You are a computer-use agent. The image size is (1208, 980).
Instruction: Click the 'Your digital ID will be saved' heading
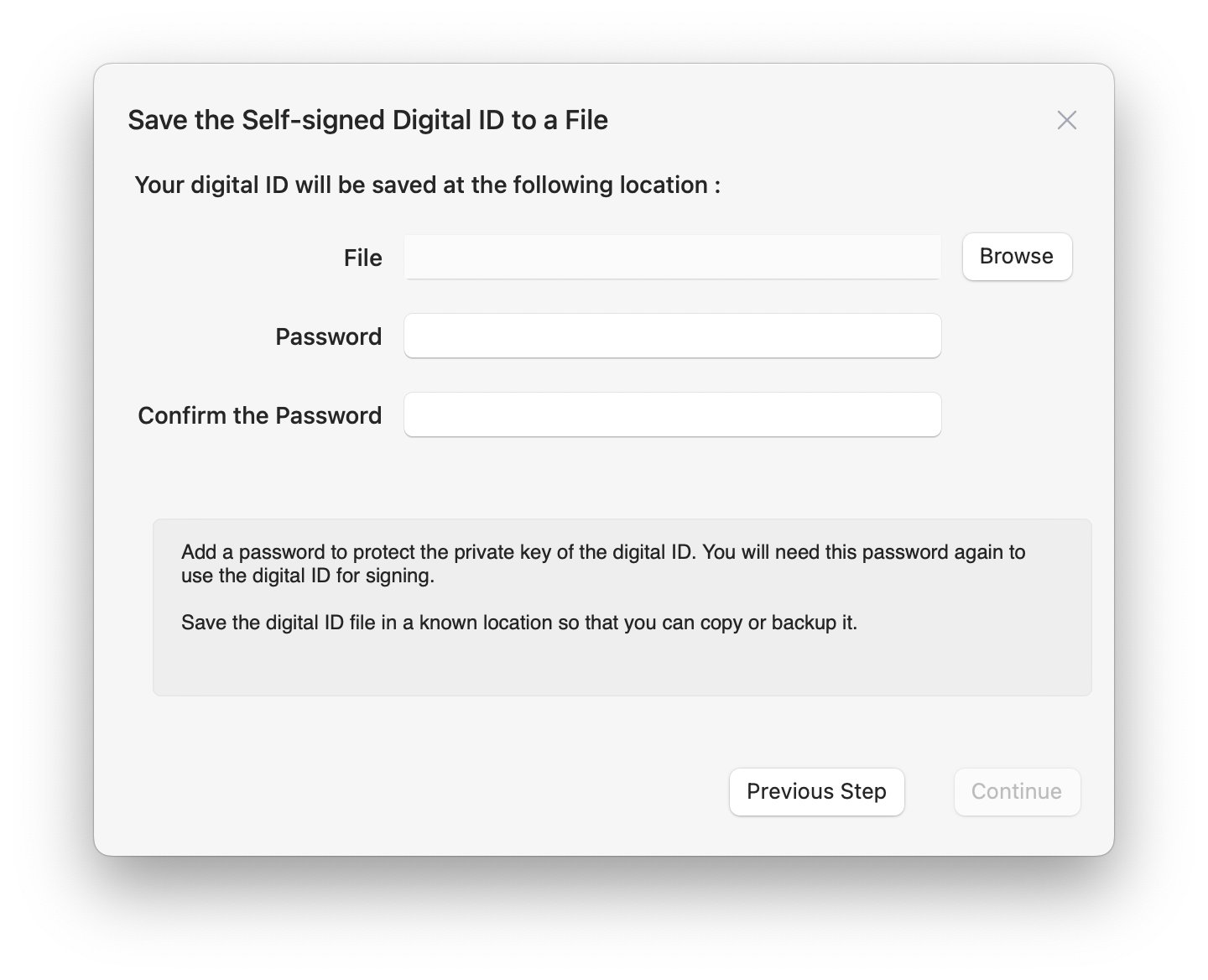[x=427, y=185]
